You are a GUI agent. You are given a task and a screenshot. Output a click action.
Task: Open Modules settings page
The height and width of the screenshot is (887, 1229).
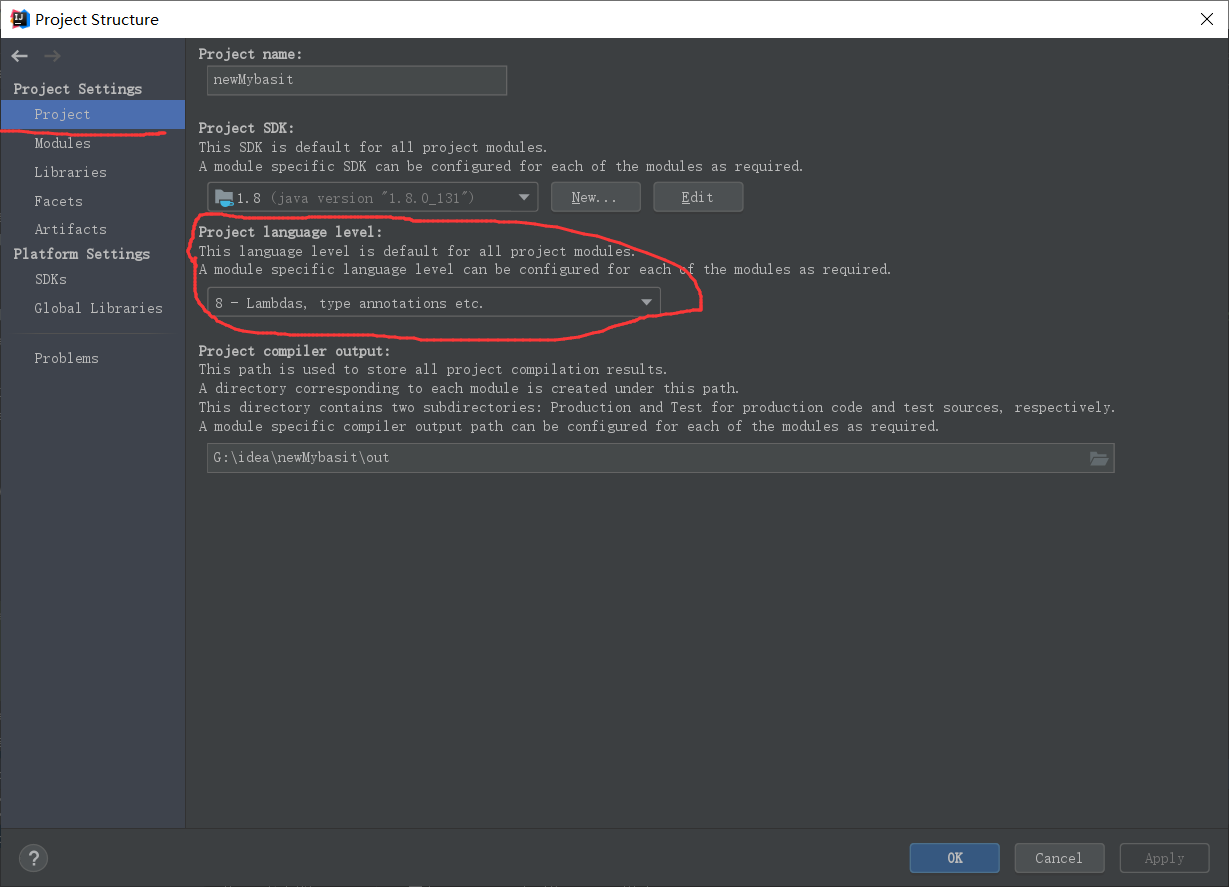coord(62,144)
